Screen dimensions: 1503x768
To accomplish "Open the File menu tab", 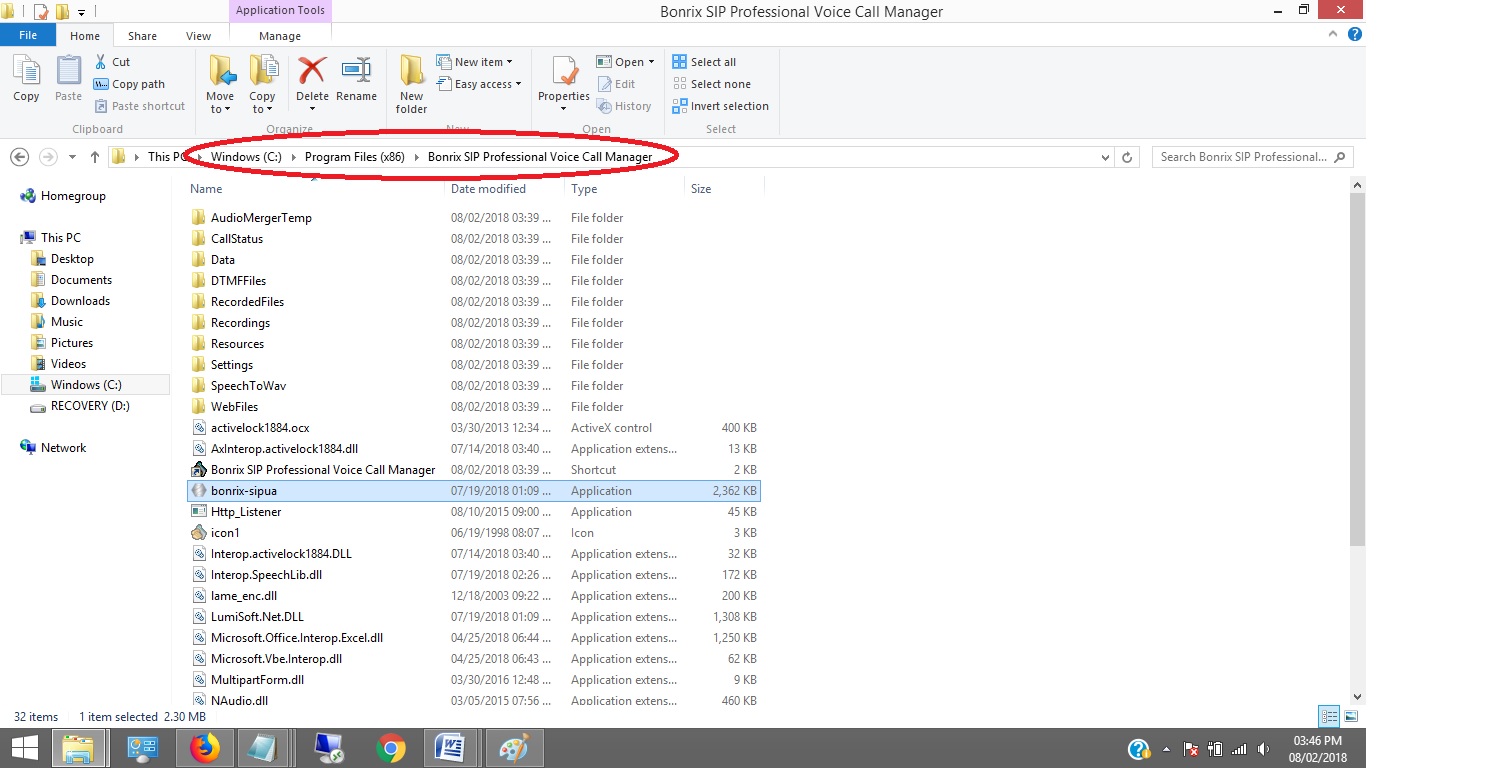I will (28, 35).
